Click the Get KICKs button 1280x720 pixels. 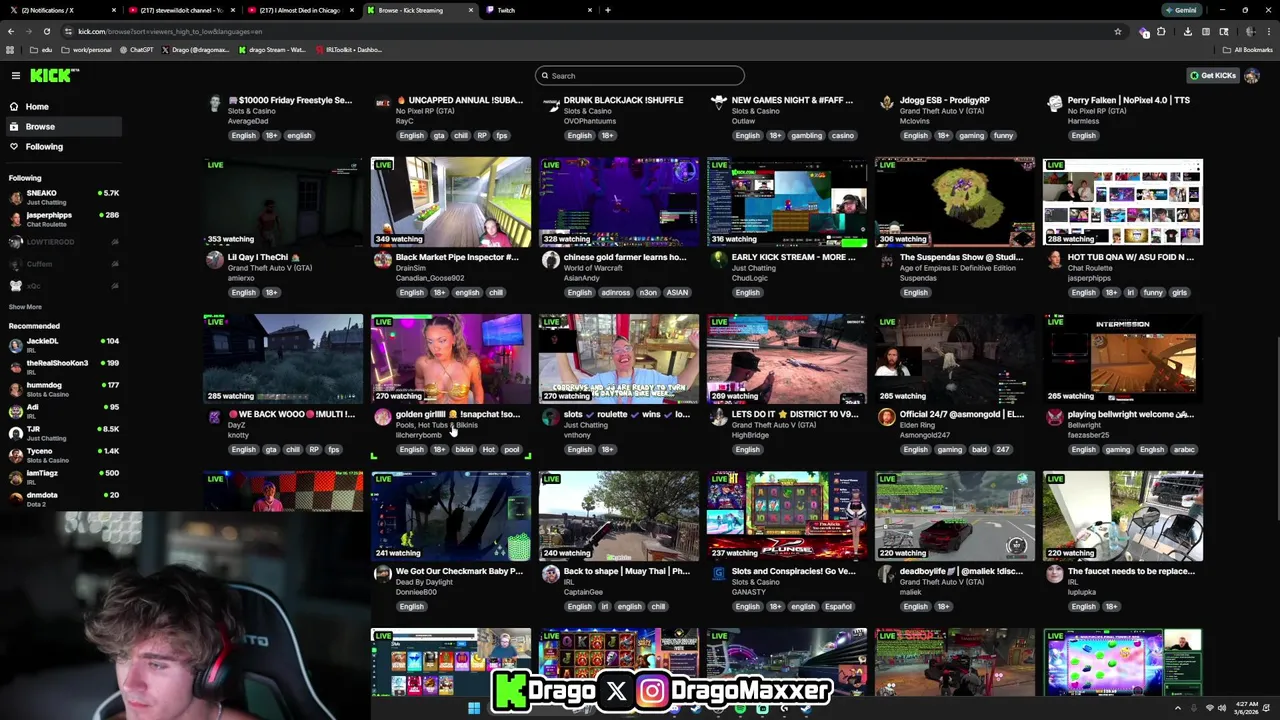coord(1212,75)
